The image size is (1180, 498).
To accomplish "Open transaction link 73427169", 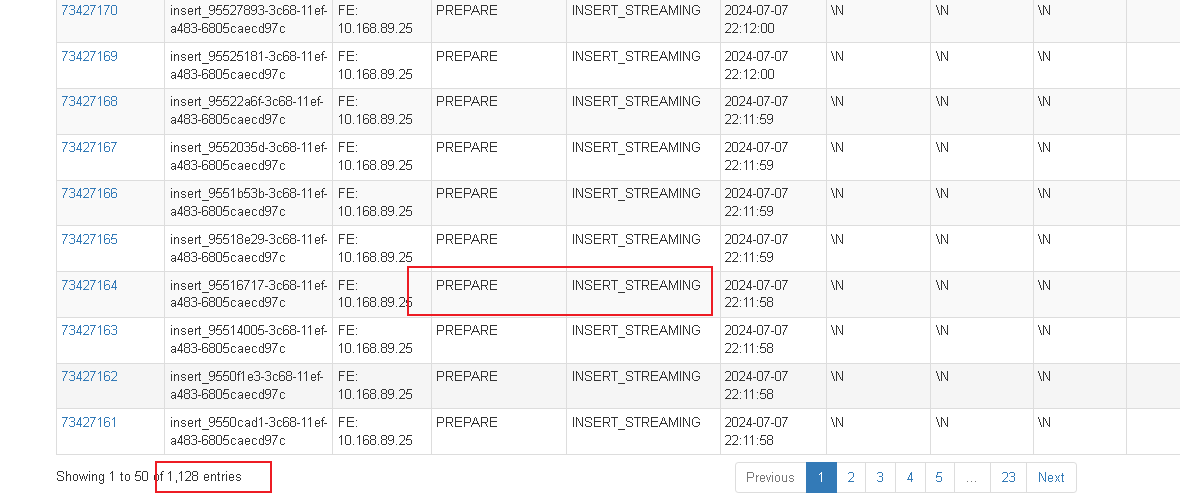I will tap(89, 56).
